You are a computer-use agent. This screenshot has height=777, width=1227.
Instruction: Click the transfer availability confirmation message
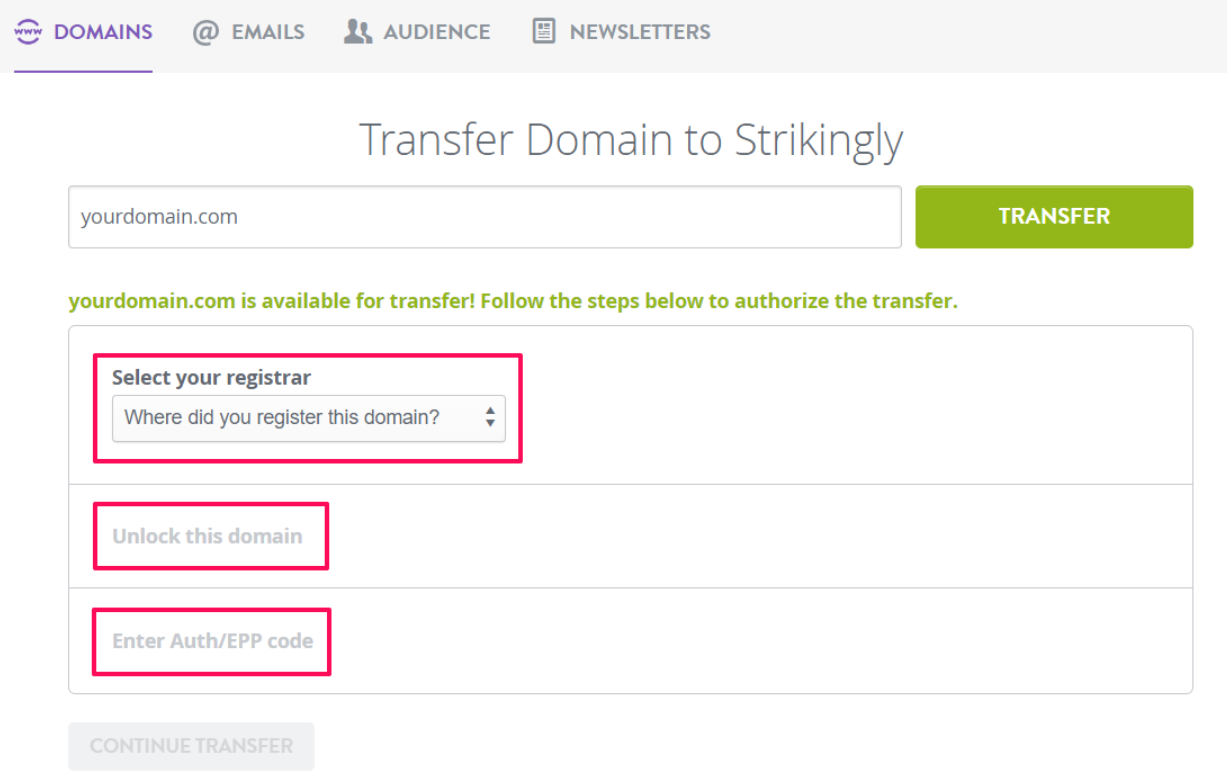[x=512, y=300]
